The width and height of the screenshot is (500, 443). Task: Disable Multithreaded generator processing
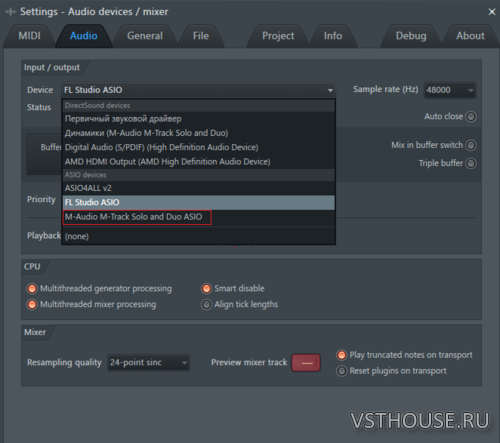tap(32, 288)
